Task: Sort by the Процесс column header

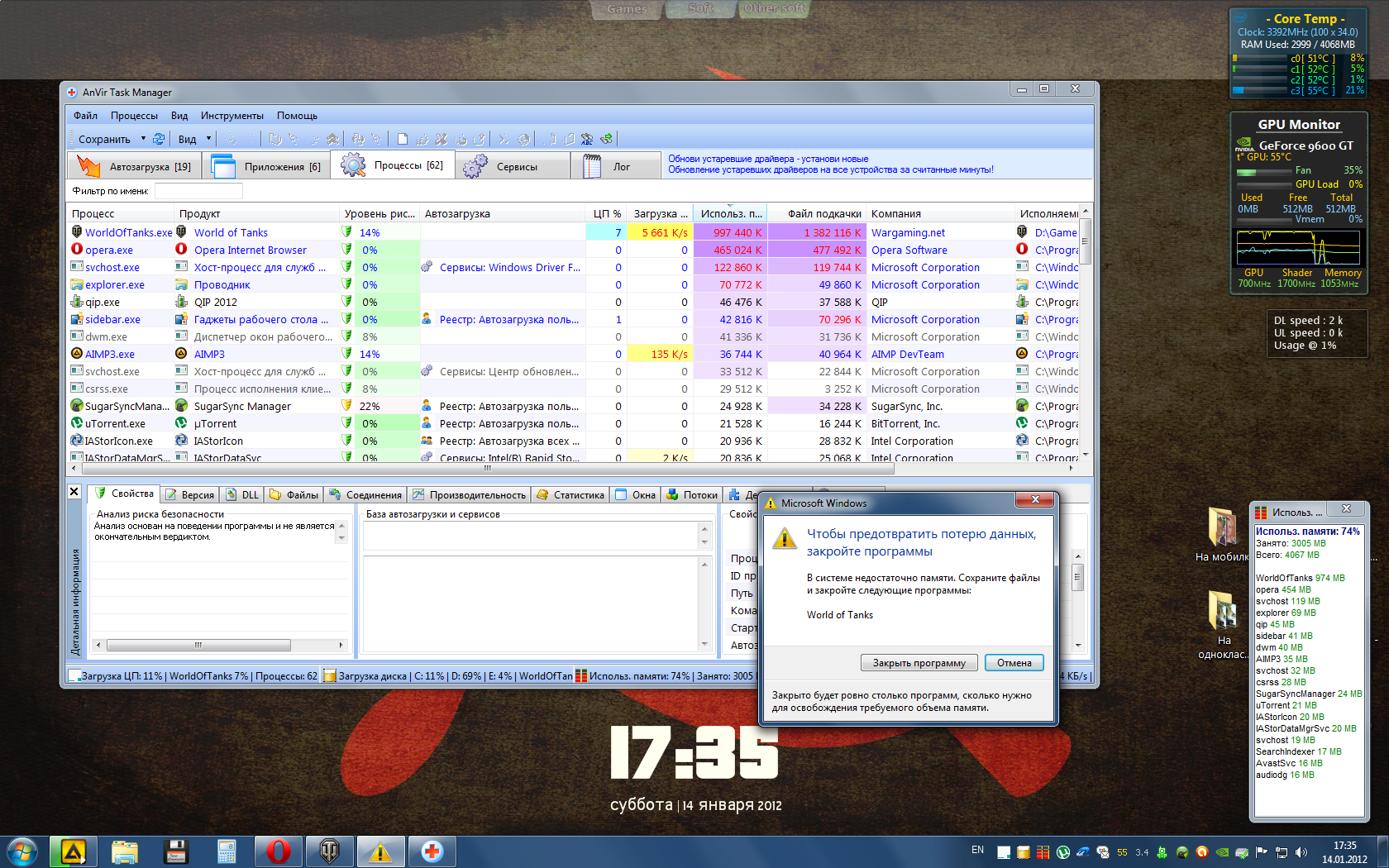Action: pyautogui.click(x=121, y=213)
